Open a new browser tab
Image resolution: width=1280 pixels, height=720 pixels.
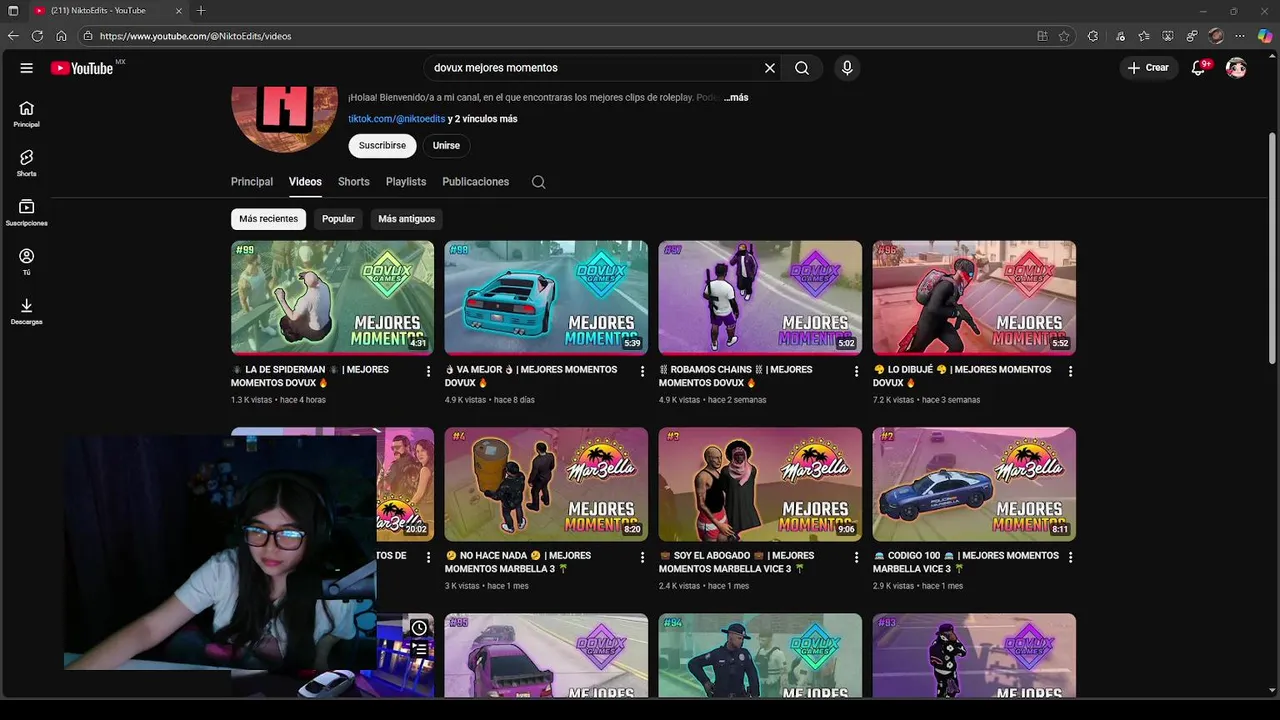tap(201, 11)
